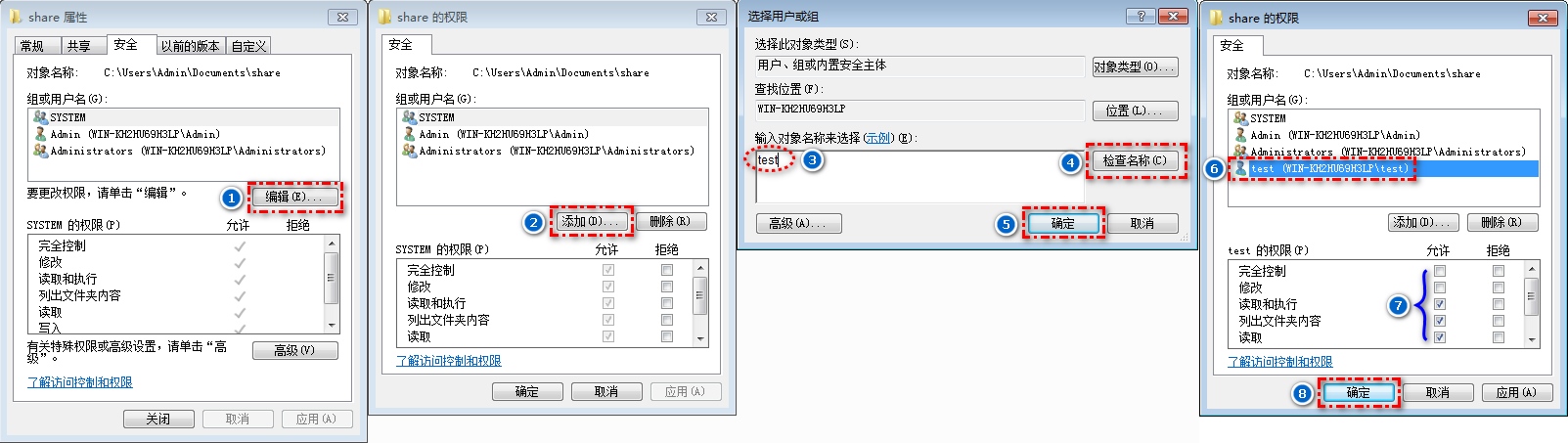1568x443 pixels.
Task: Click the object name input field containing test
Action: click(919, 176)
